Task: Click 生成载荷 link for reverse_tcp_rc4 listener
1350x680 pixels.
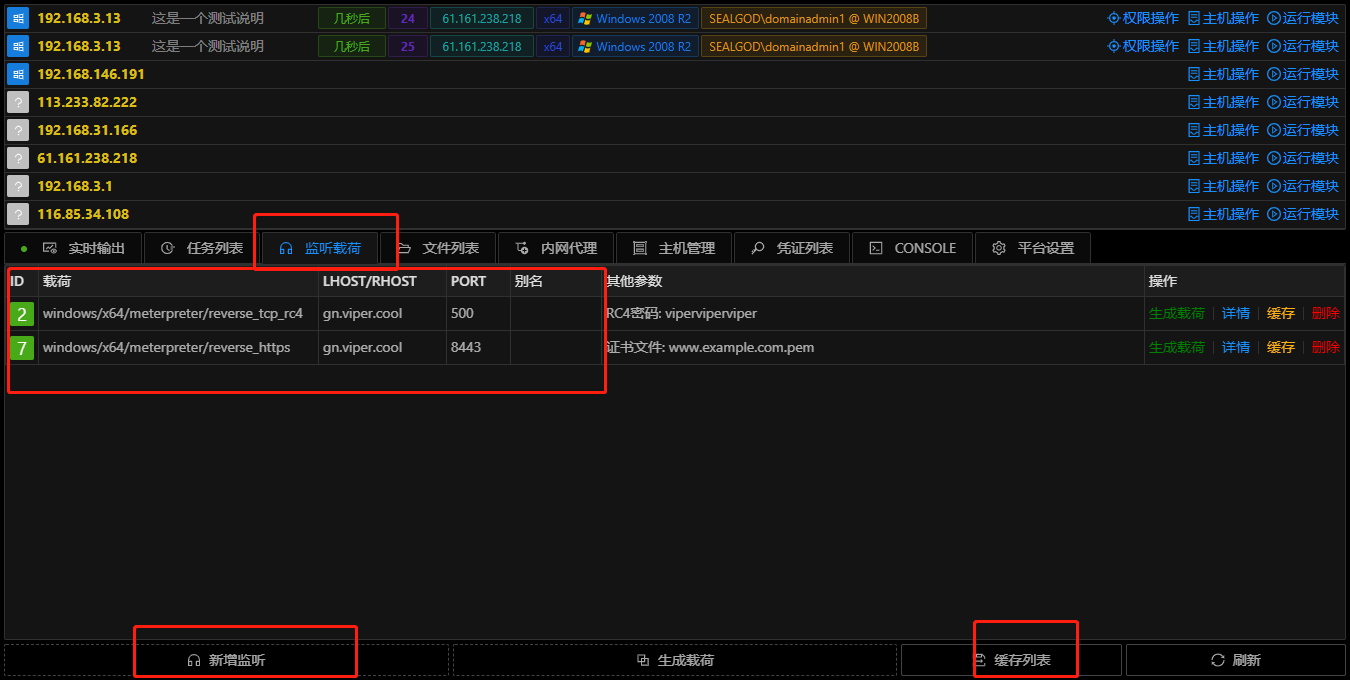Action: (x=1176, y=313)
